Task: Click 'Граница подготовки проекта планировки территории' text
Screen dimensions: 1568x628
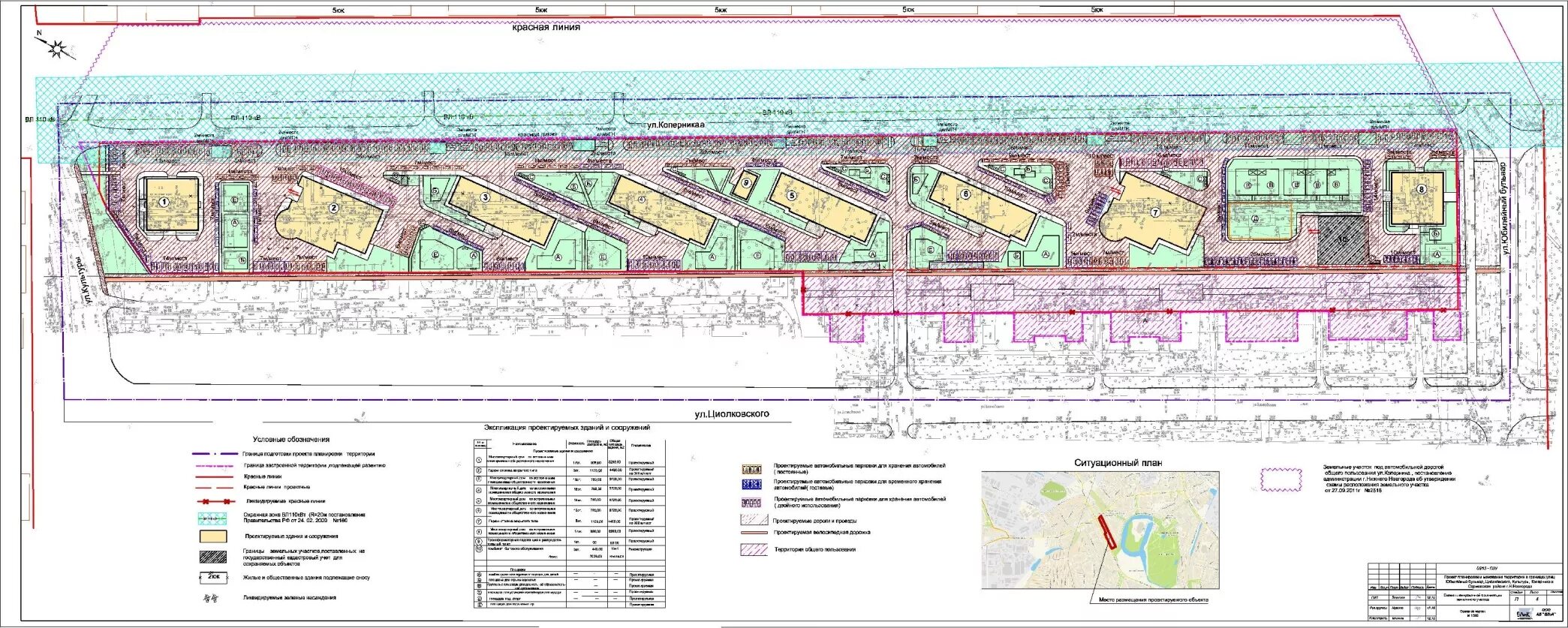Action: coord(308,454)
